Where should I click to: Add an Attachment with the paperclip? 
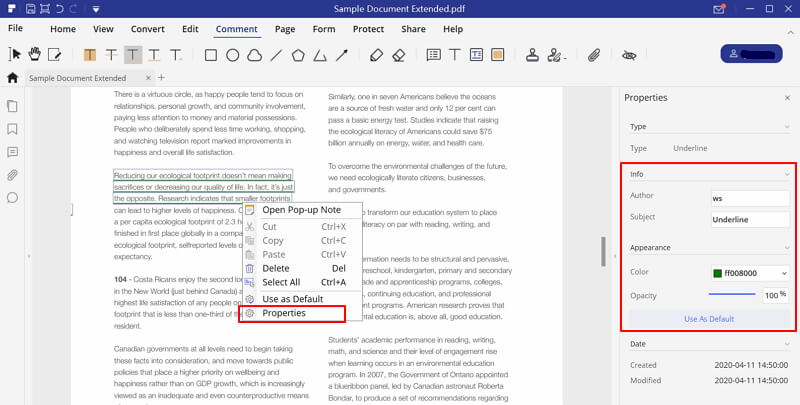(593, 55)
